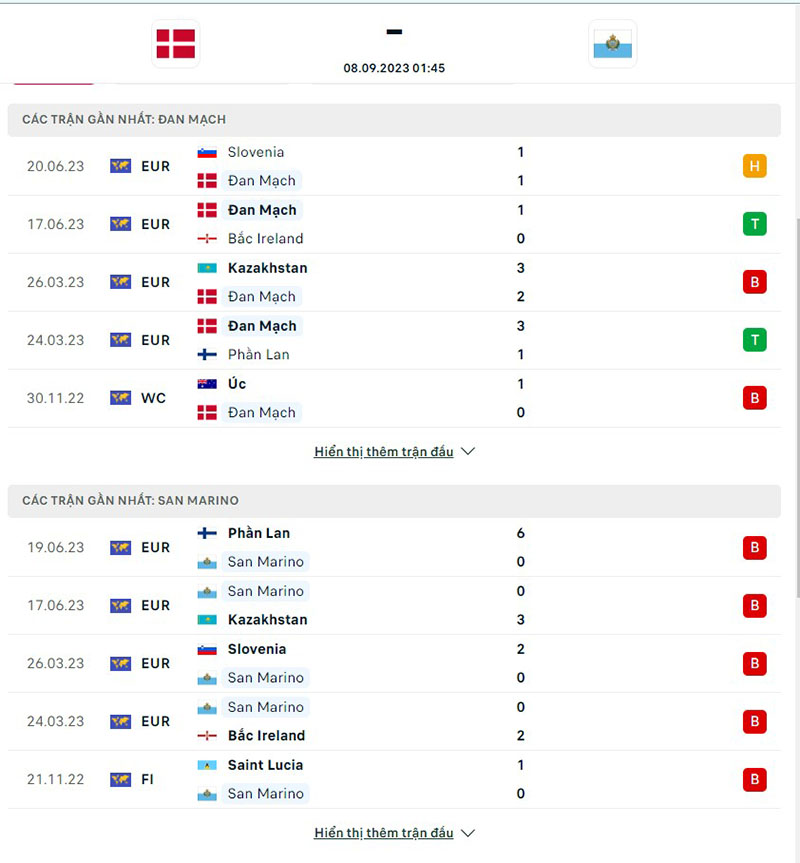
Task: Click the EUR competition icon beside 20.06.23
Action: tap(122, 166)
